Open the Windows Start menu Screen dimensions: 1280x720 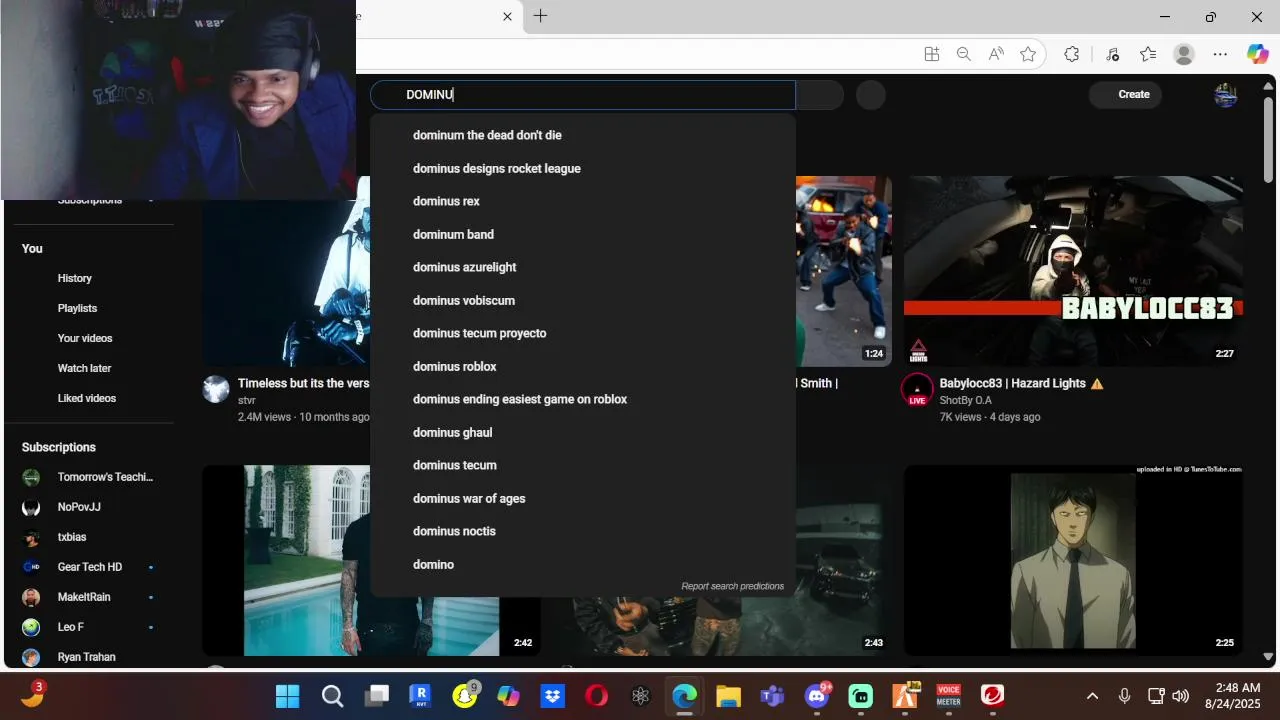click(287, 695)
